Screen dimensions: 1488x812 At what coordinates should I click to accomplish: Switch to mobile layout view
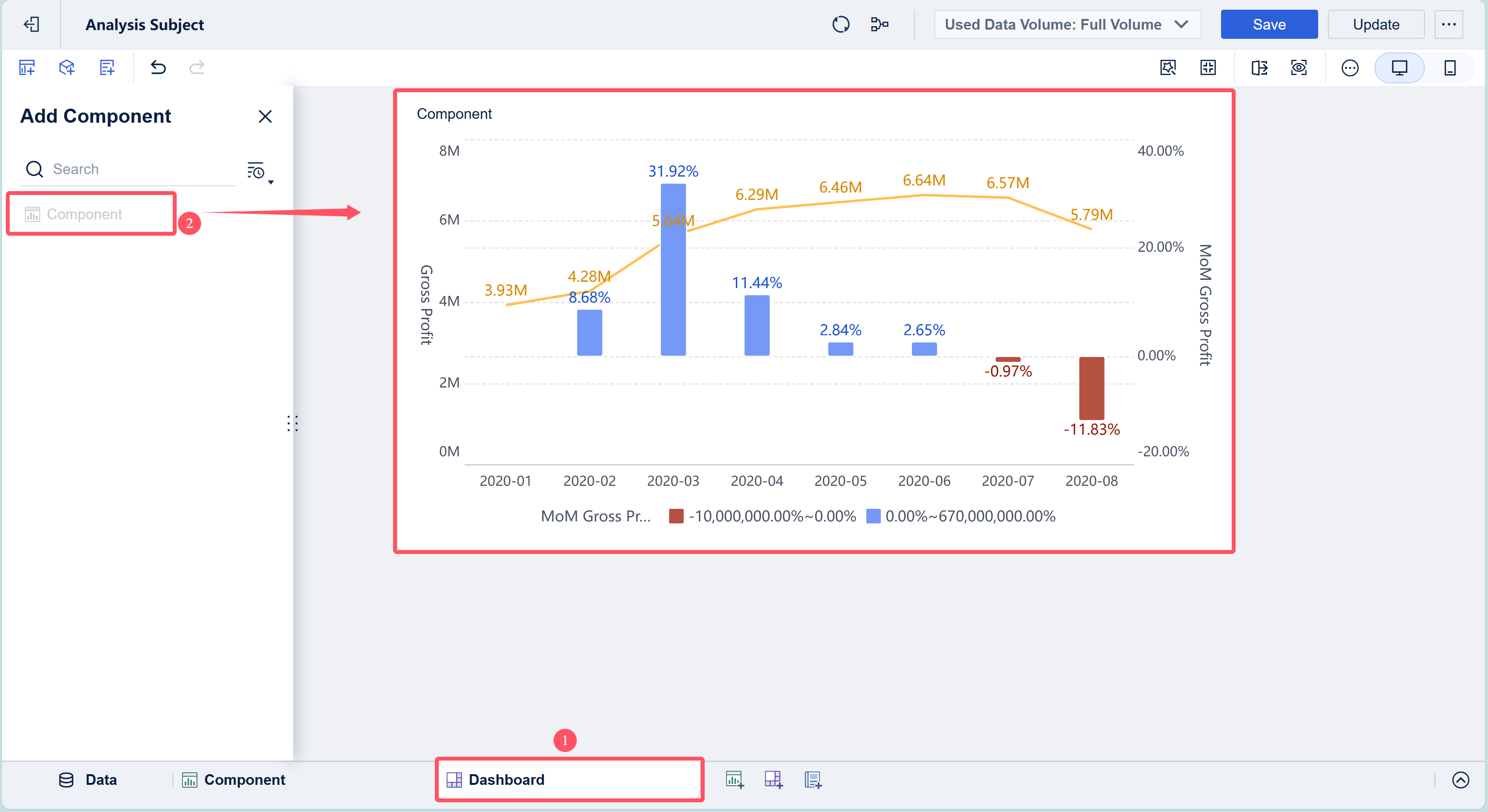[x=1449, y=67]
